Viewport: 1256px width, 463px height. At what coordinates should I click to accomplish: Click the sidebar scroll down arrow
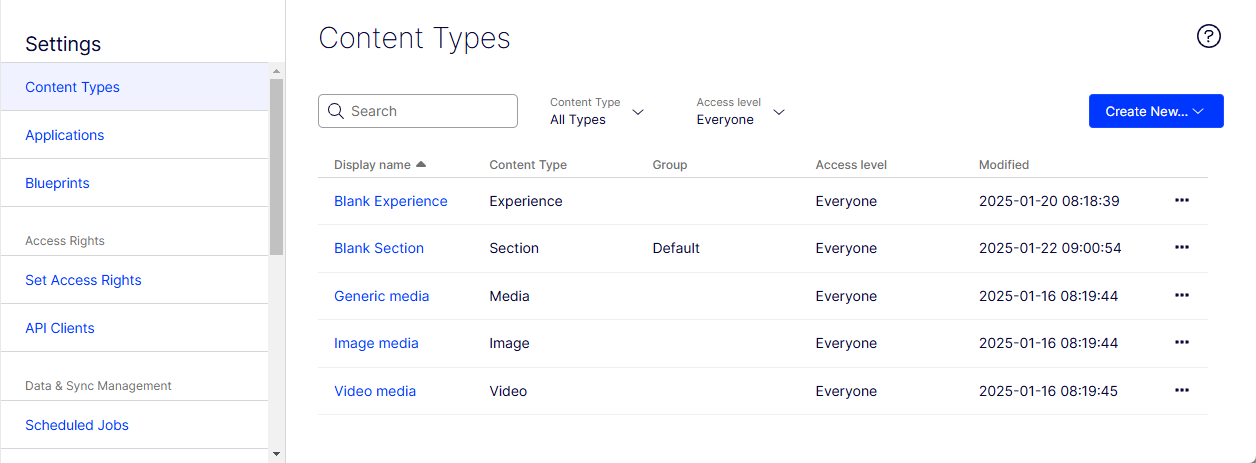(x=277, y=454)
